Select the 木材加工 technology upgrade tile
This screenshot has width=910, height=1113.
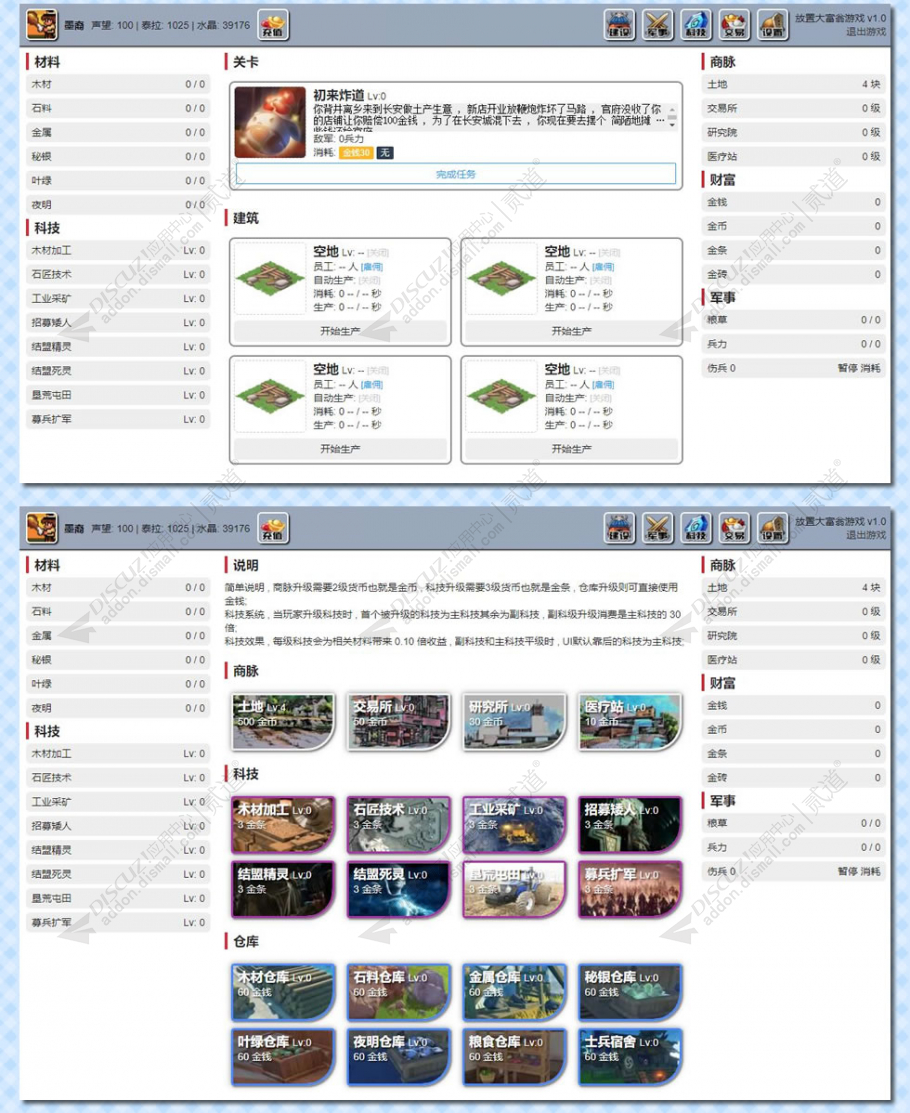[x=281, y=822]
